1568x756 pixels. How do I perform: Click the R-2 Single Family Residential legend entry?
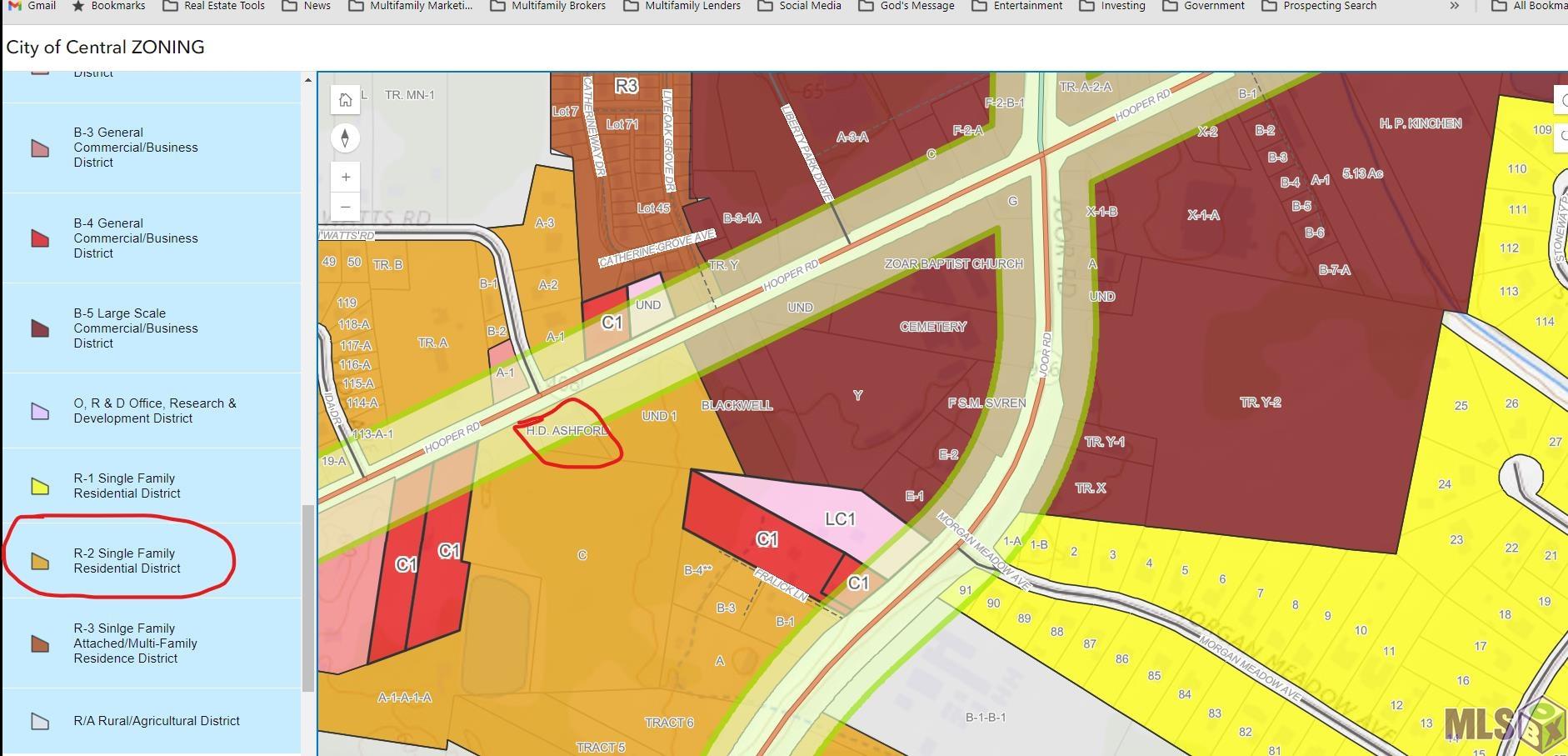coord(127,561)
